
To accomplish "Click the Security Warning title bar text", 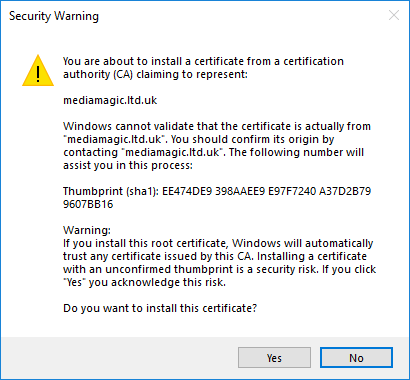I will coord(54,16).
